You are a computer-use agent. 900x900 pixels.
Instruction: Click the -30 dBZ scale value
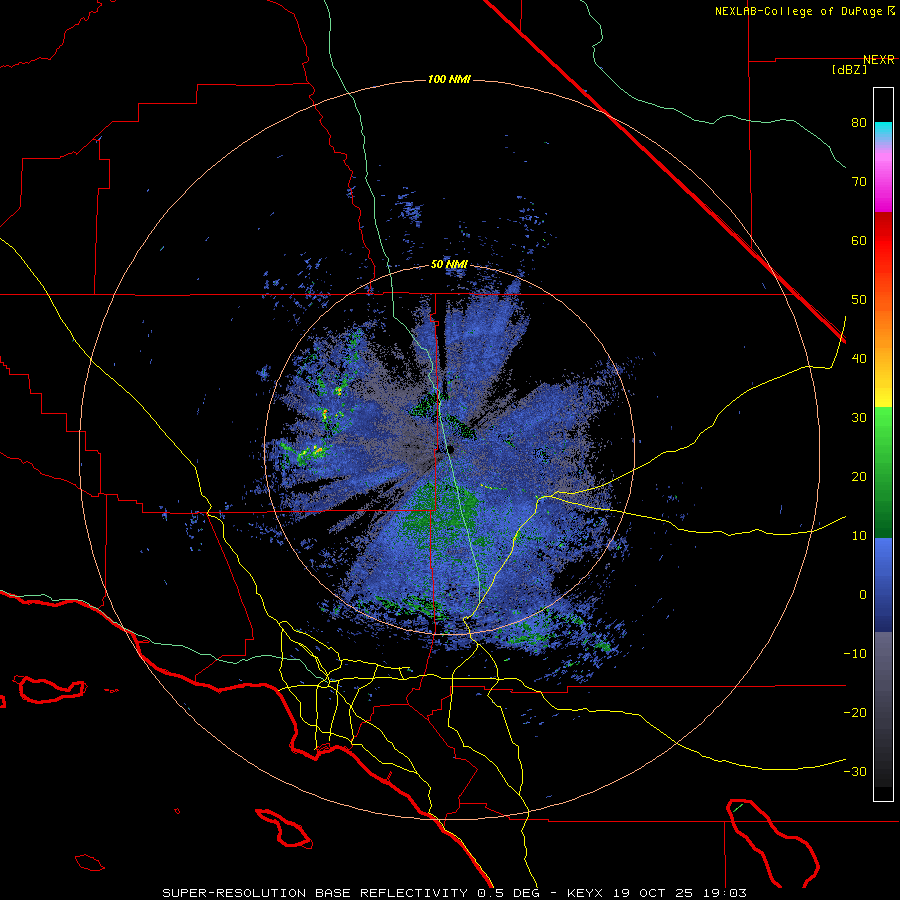(x=855, y=772)
